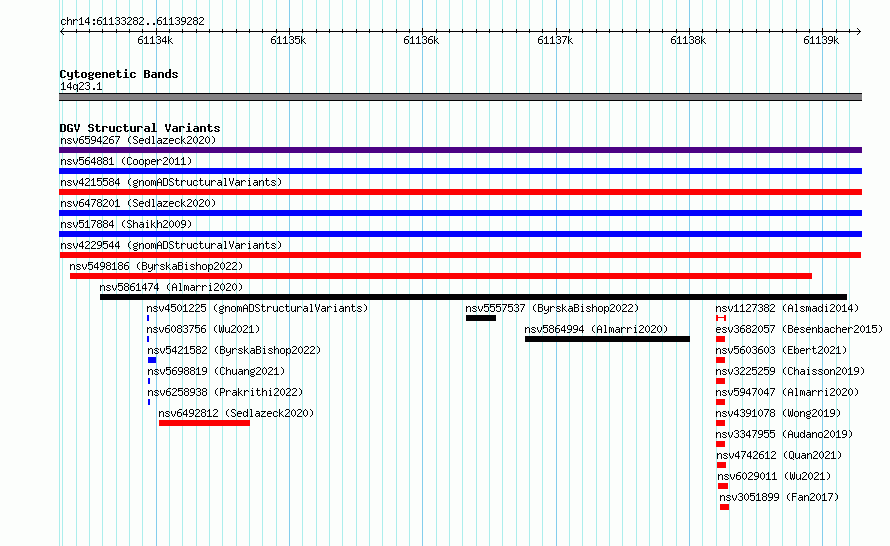Click the Cytogenetic Bands track title
The width and height of the screenshot is (890, 546).
[x=119, y=74]
